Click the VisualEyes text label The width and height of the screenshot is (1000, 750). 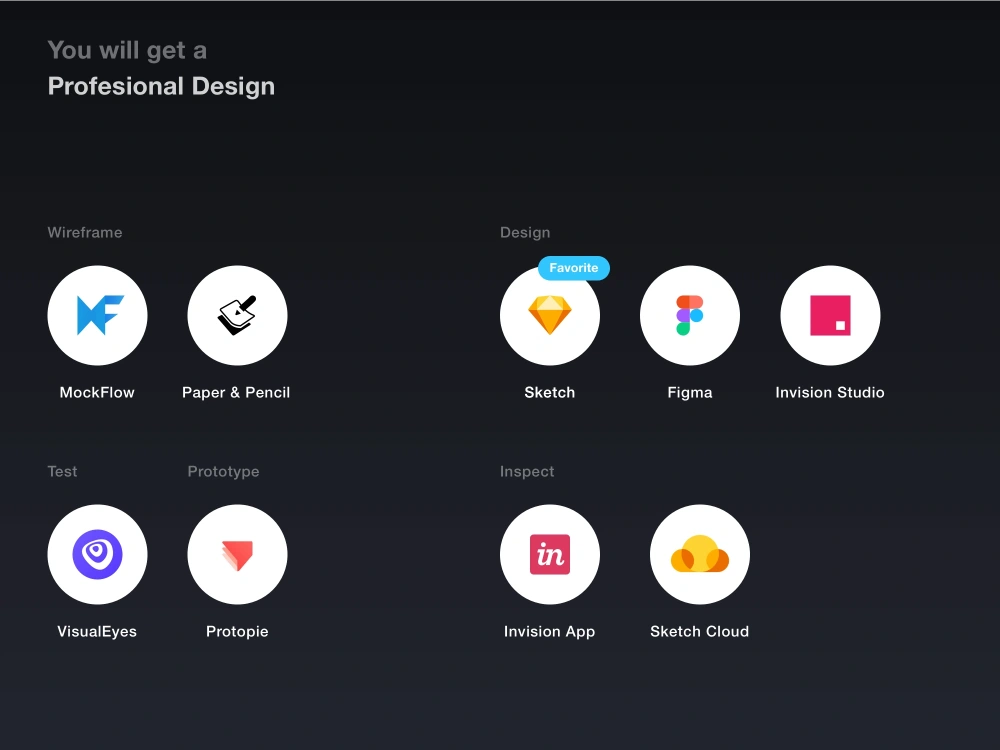click(x=97, y=631)
